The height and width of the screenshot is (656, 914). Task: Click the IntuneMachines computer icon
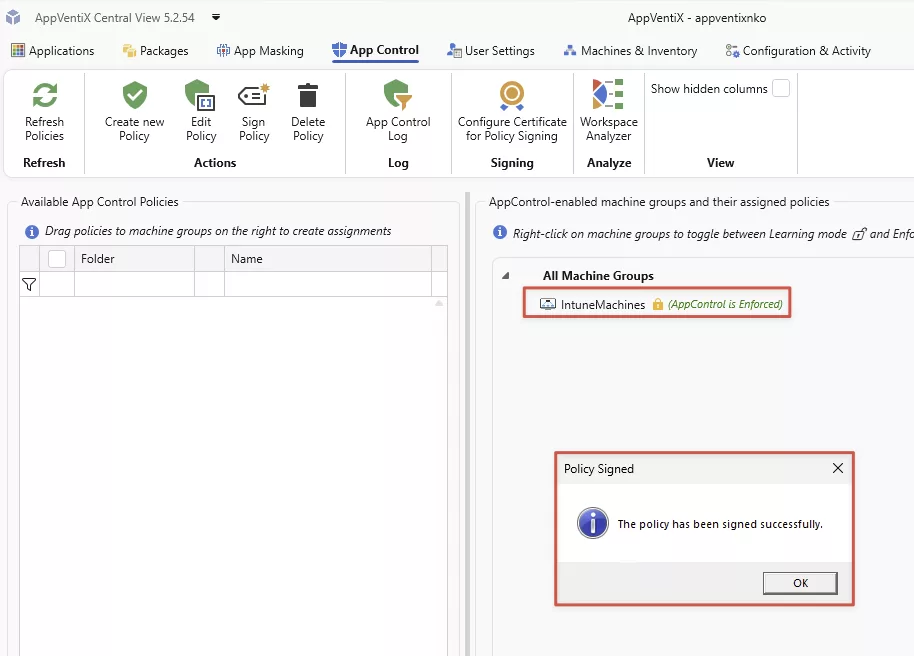pyautogui.click(x=547, y=304)
